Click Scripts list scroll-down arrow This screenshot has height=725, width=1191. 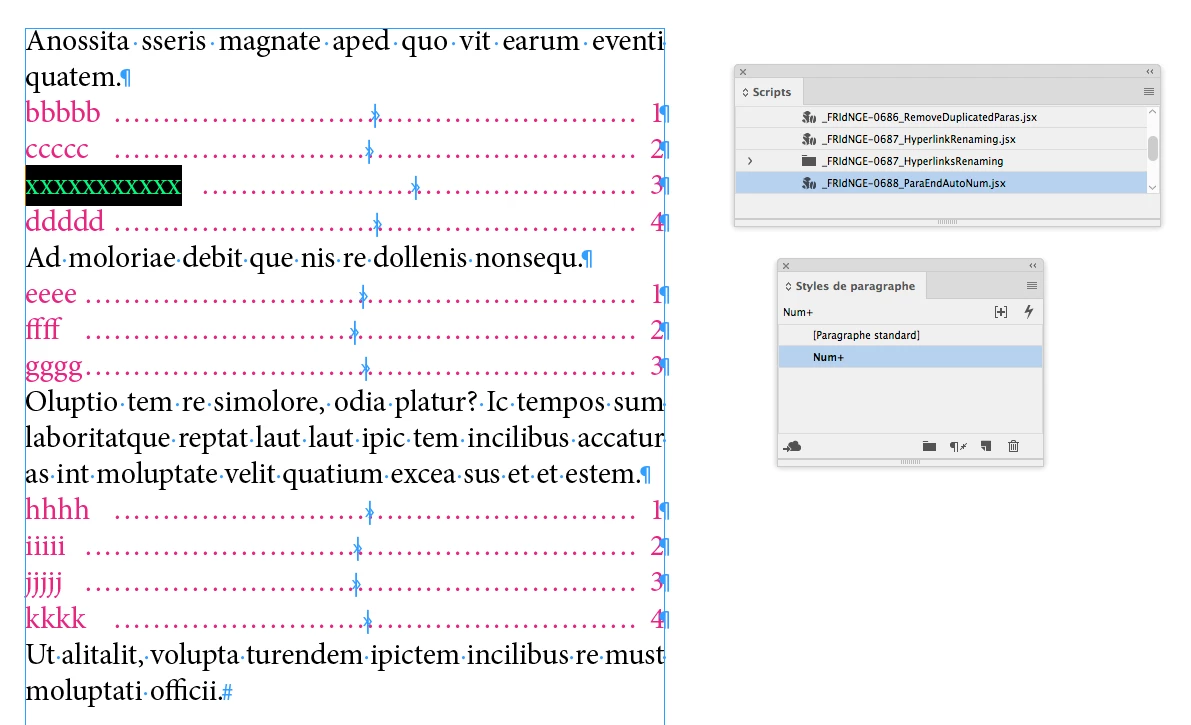pyautogui.click(x=1152, y=187)
